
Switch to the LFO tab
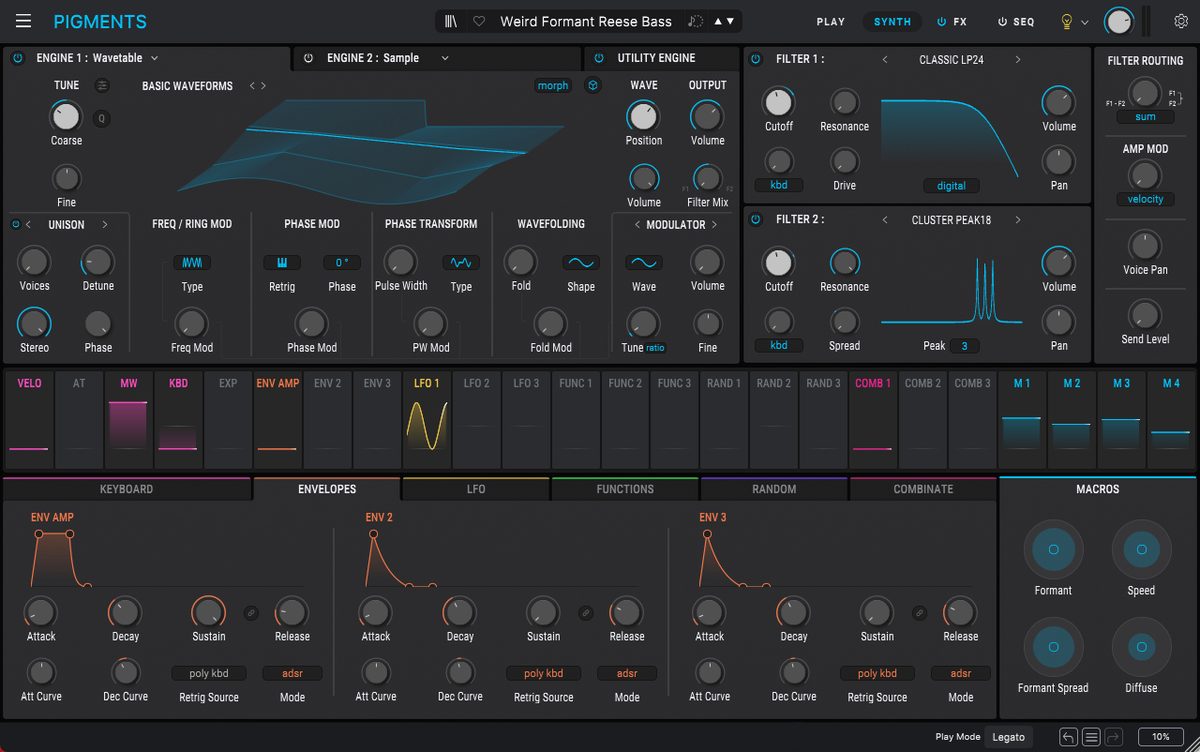[476, 489]
